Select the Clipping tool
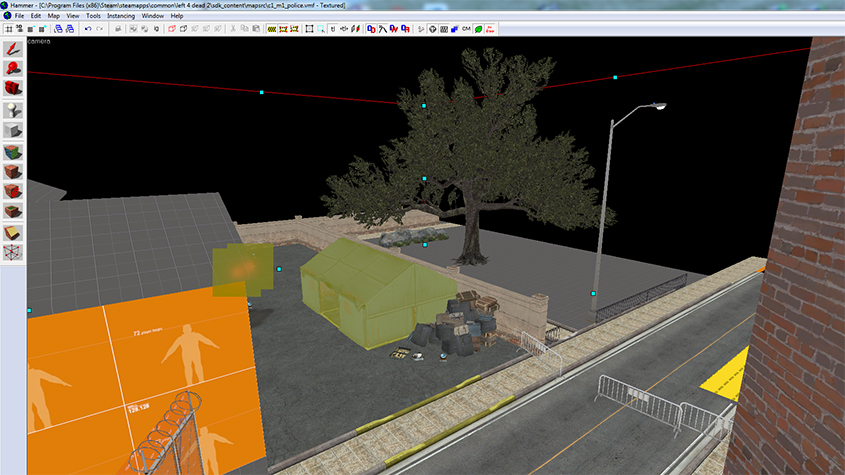Screen dimensions: 845x475 tap(13, 233)
